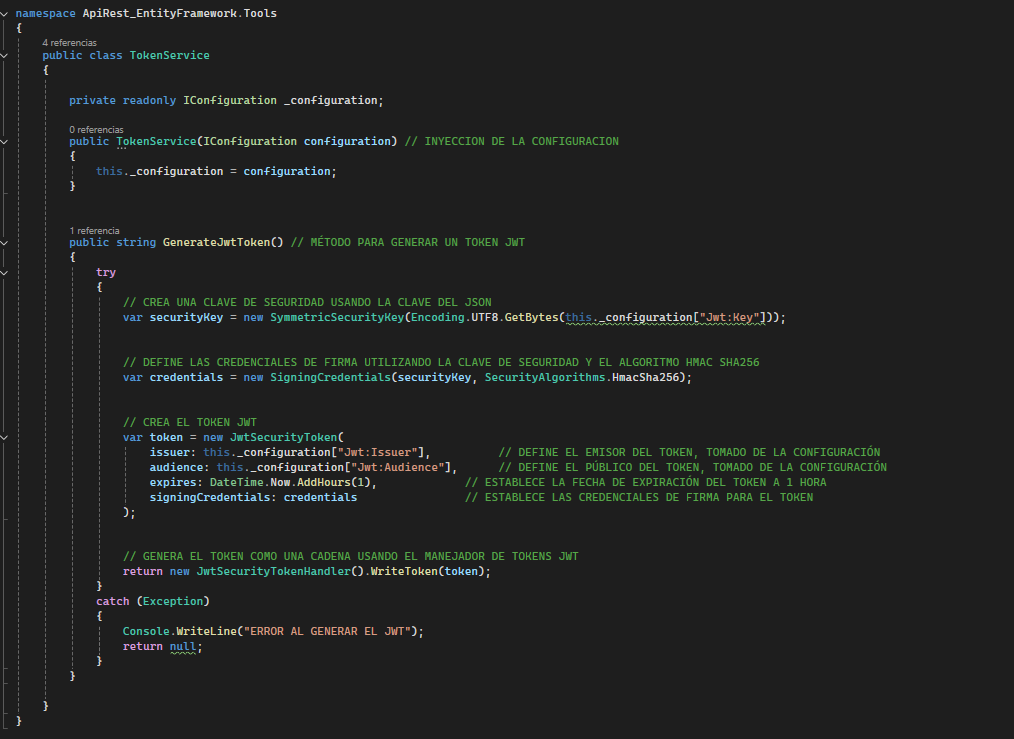Click the try keyword
This screenshot has width=1014, height=739.
coord(106,273)
